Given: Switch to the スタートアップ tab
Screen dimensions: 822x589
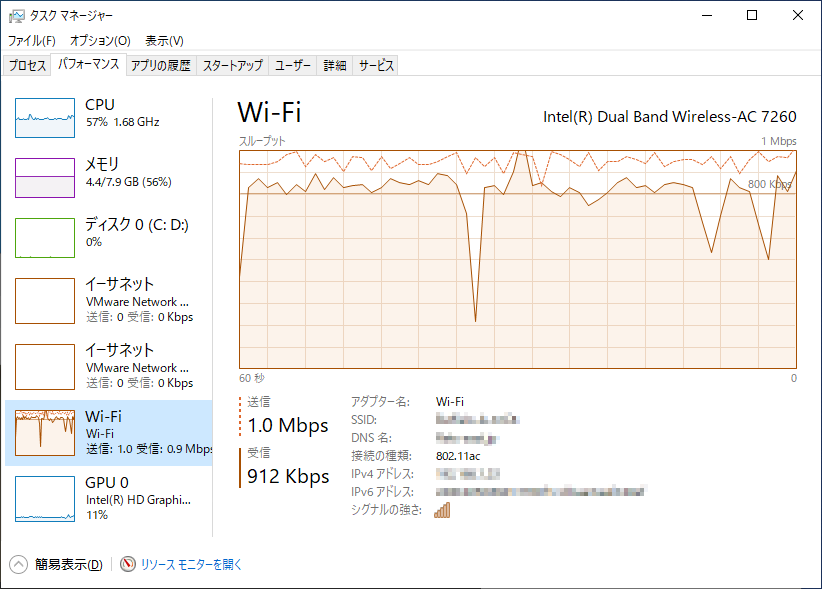Looking at the screenshot, I should tap(232, 66).
